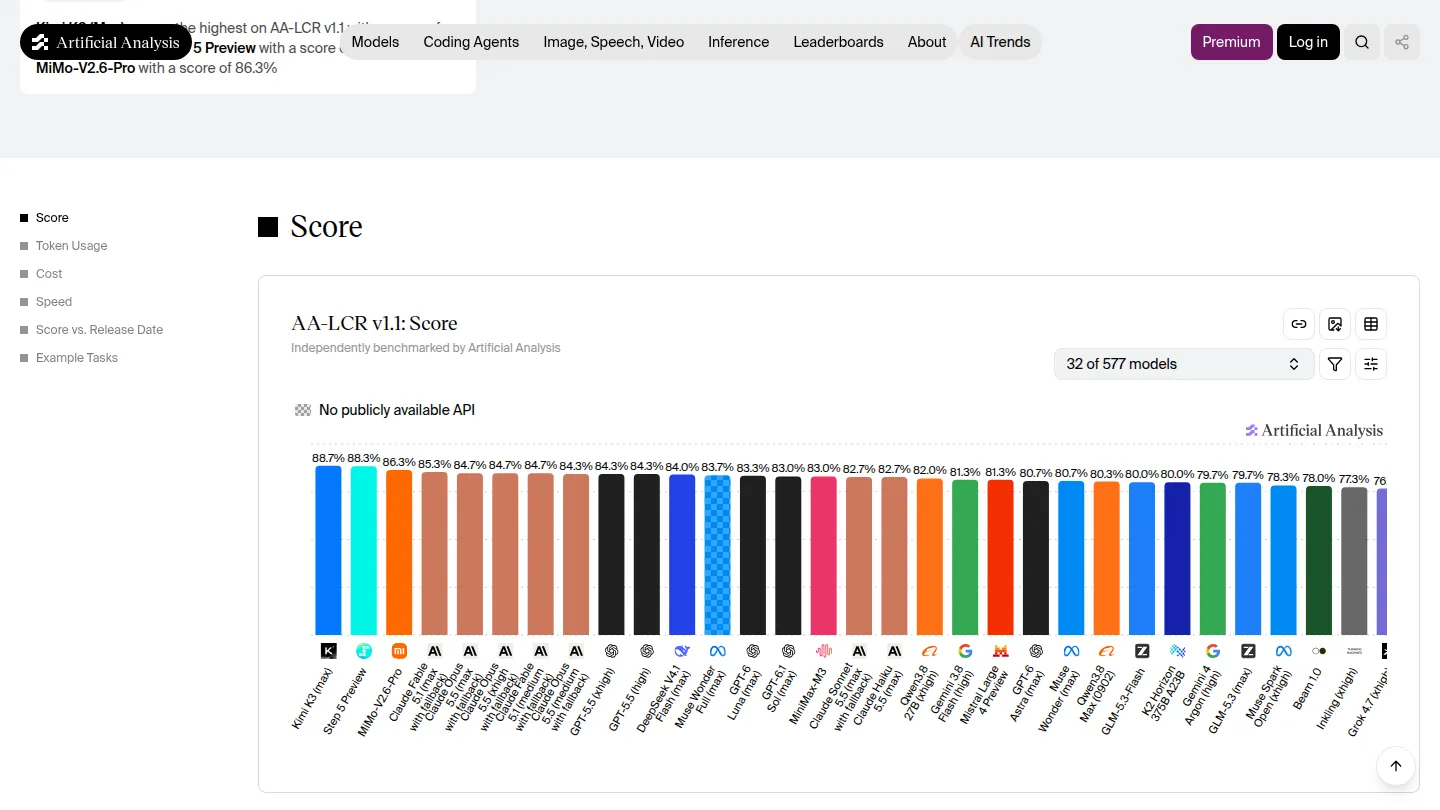
Task: Click the MiniMax-M3 pink bar
Action: click(824, 556)
